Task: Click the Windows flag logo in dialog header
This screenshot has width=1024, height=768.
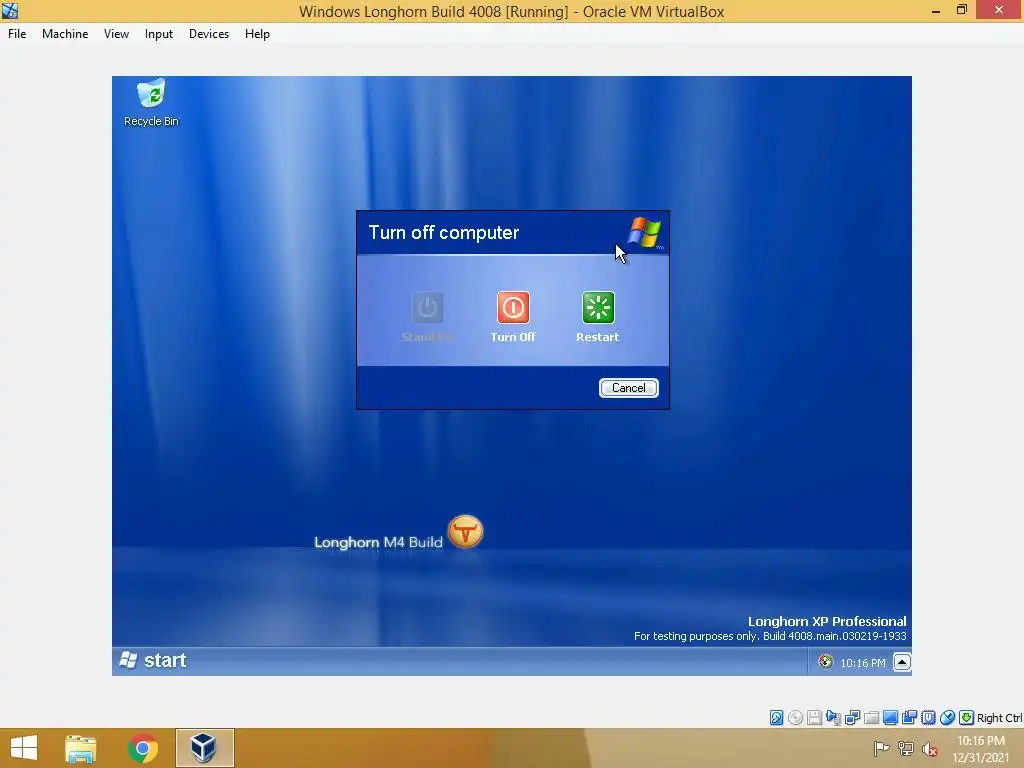Action: point(645,232)
